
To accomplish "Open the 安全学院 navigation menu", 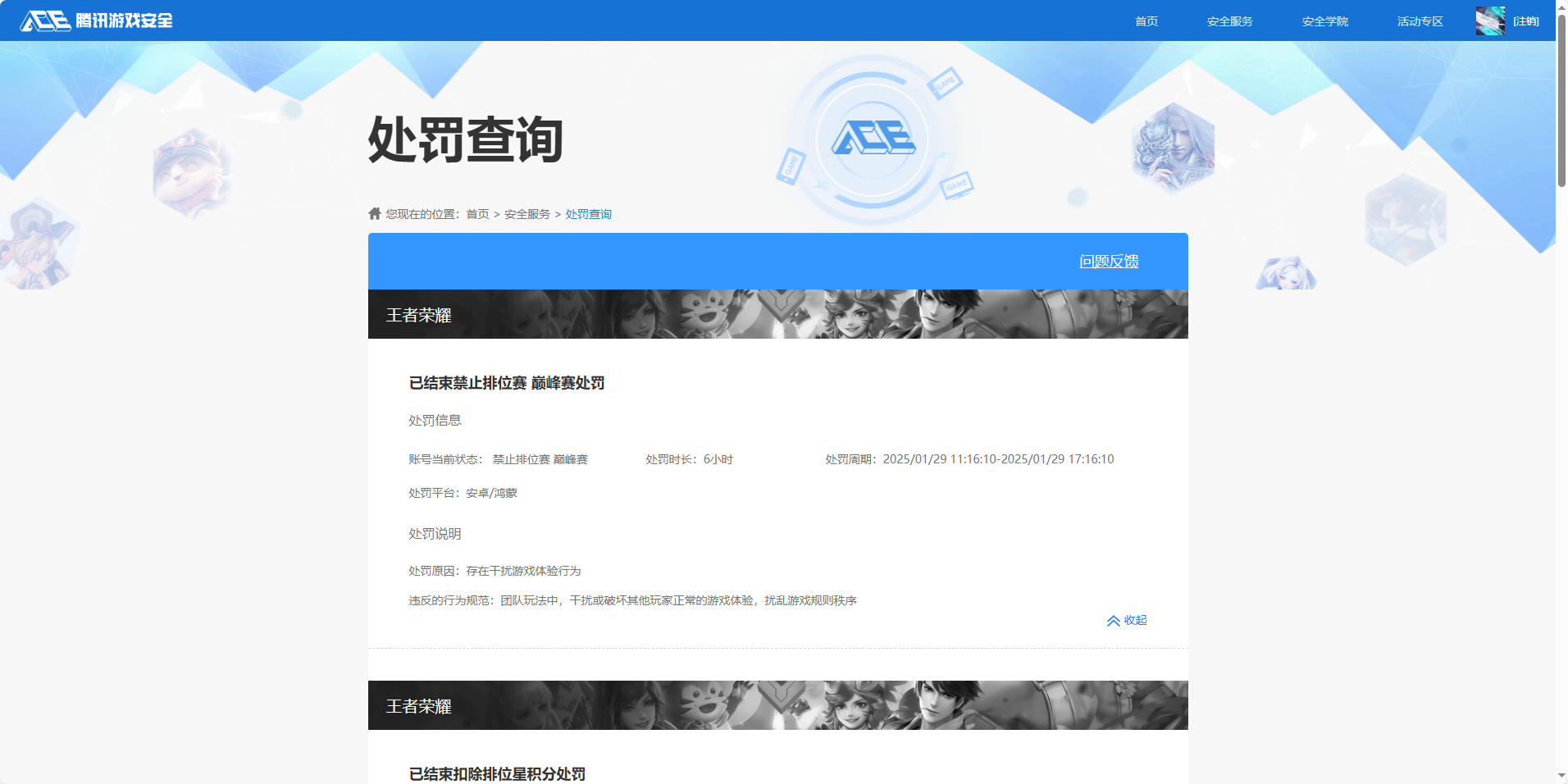I will (1324, 21).
